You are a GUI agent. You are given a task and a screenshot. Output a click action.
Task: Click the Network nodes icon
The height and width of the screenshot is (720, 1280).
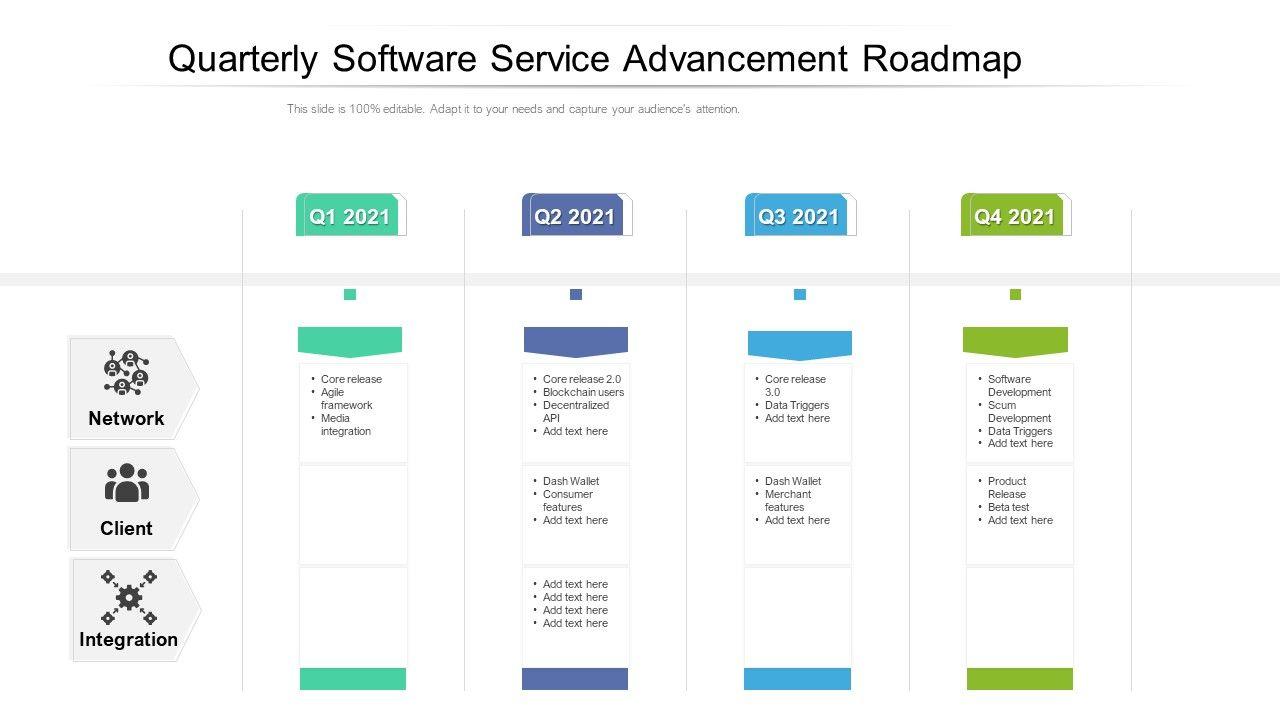(126, 372)
